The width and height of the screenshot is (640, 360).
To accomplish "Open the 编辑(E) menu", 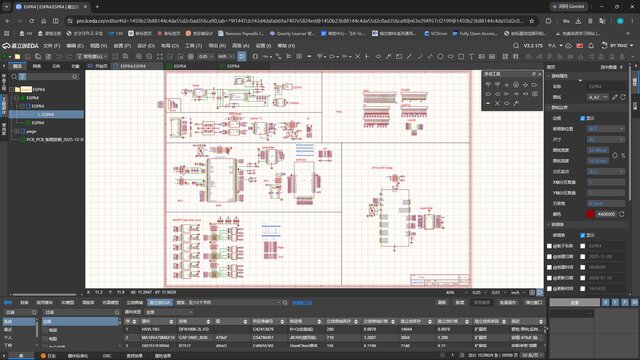I will click(x=75, y=46).
